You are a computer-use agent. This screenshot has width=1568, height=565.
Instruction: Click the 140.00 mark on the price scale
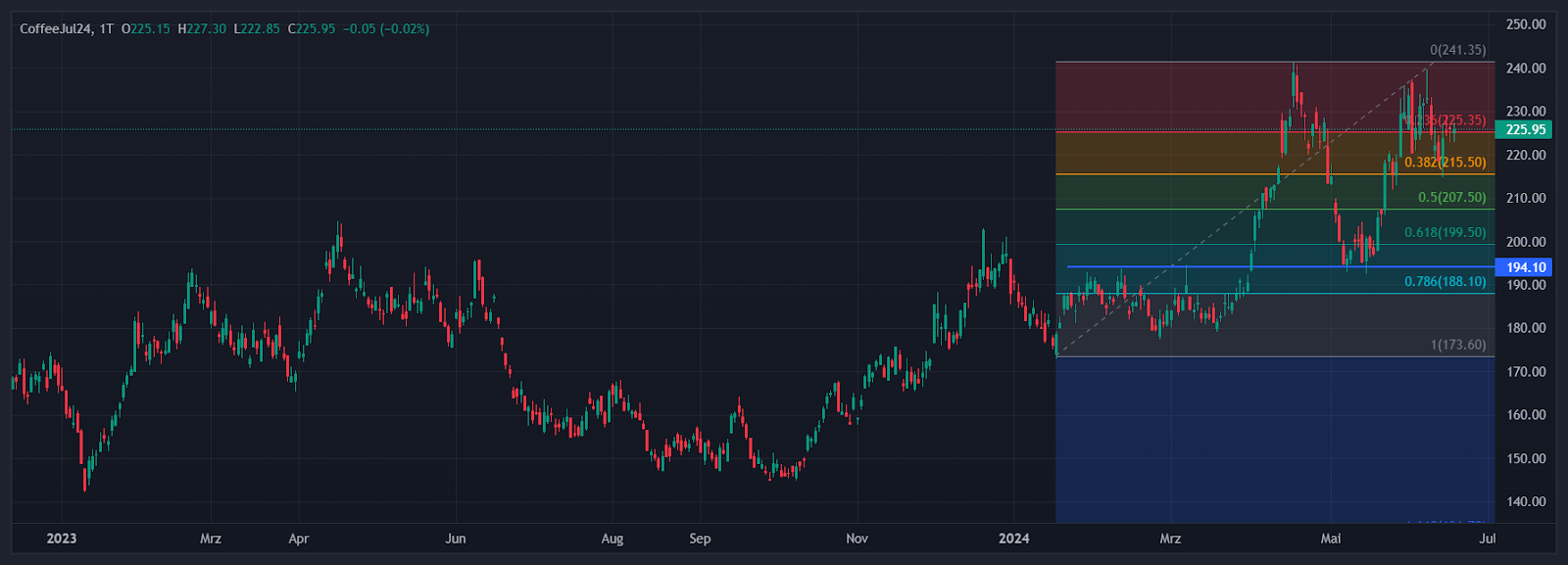coord(1525,501)
